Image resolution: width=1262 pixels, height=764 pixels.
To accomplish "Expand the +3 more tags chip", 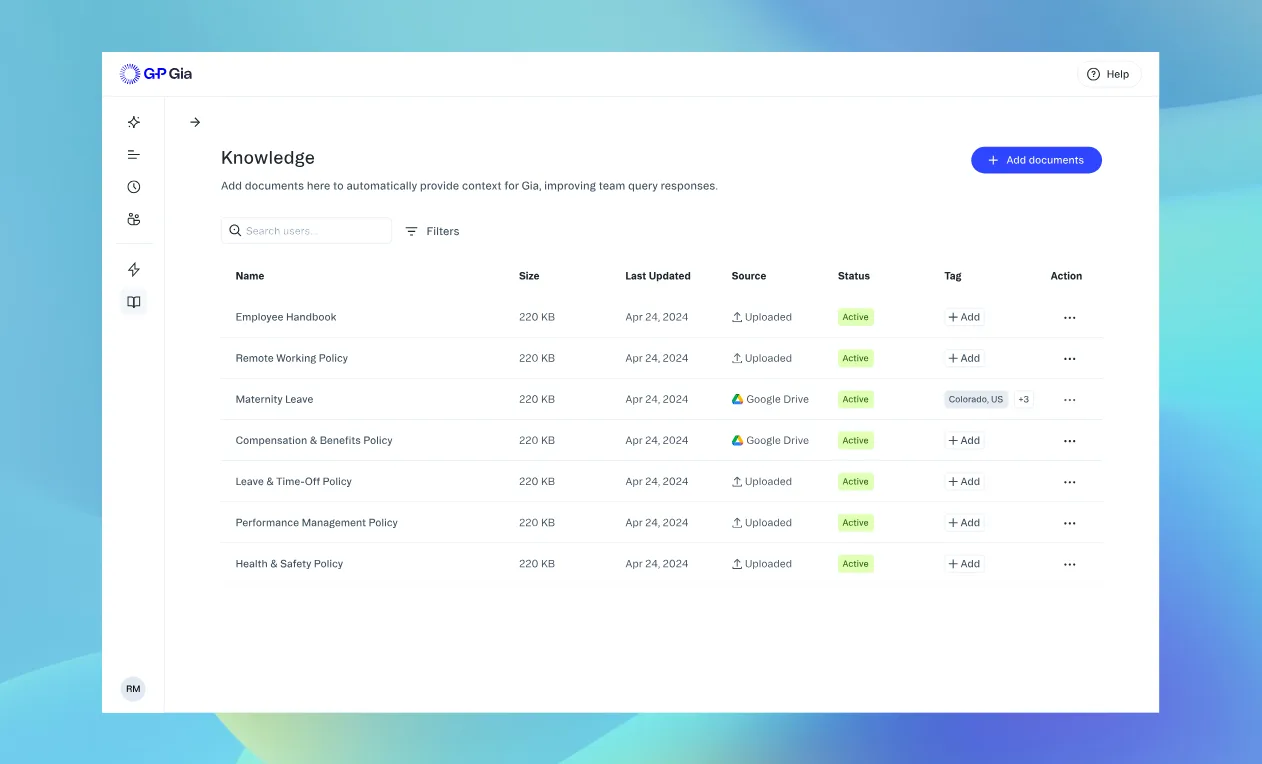I will pos(1023,399).
